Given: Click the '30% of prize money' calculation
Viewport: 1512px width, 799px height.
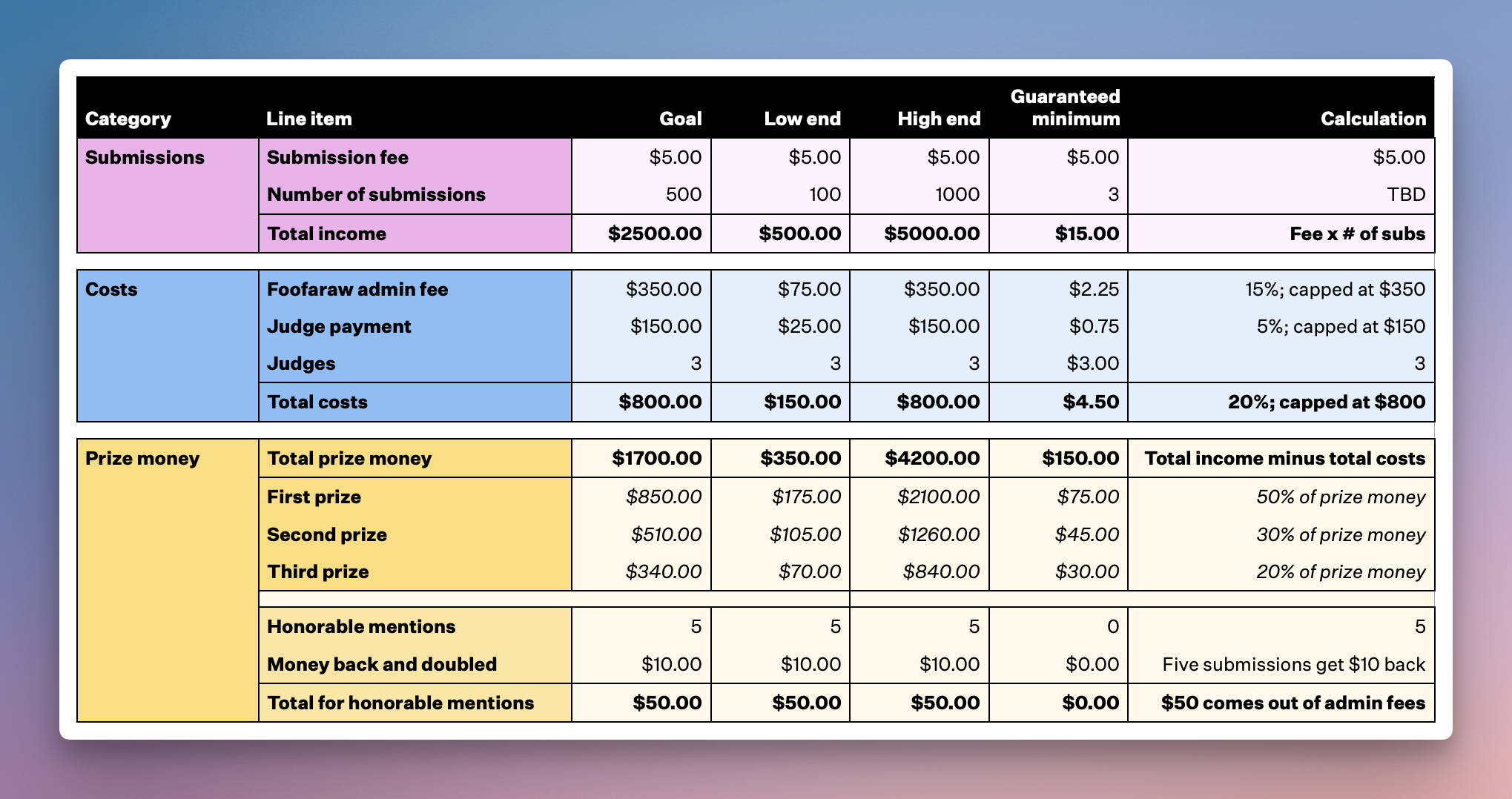Looking at the screenshot, I should (1341, 534).
